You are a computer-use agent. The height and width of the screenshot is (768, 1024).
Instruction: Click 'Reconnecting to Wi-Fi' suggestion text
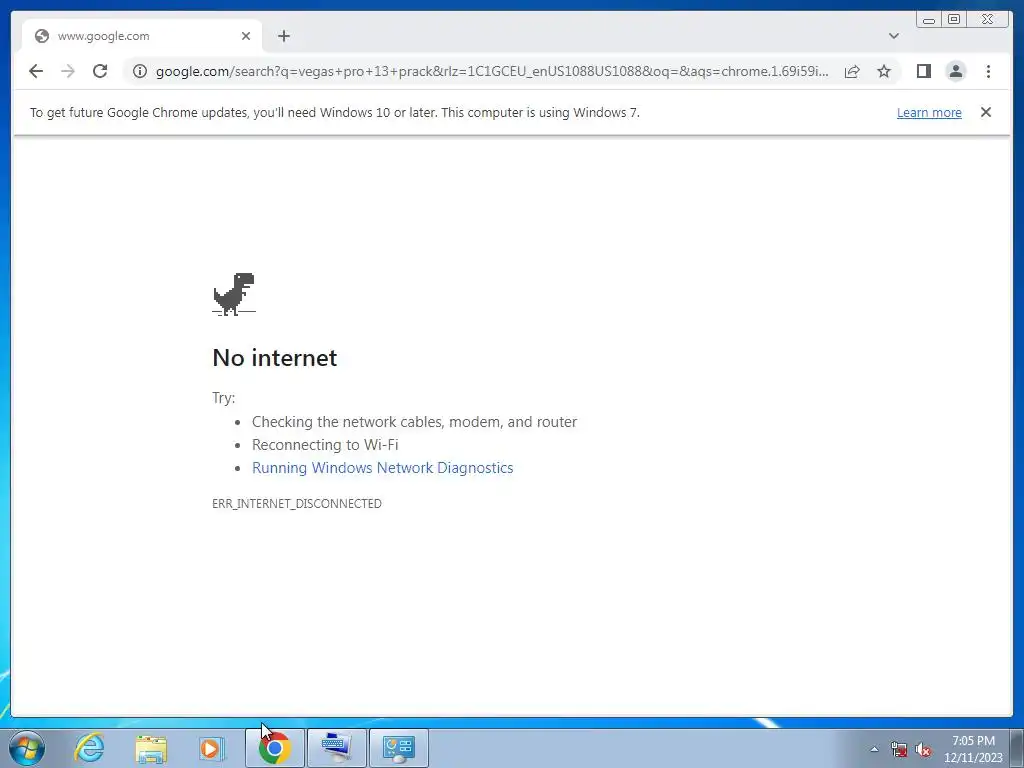pos(325,445)
